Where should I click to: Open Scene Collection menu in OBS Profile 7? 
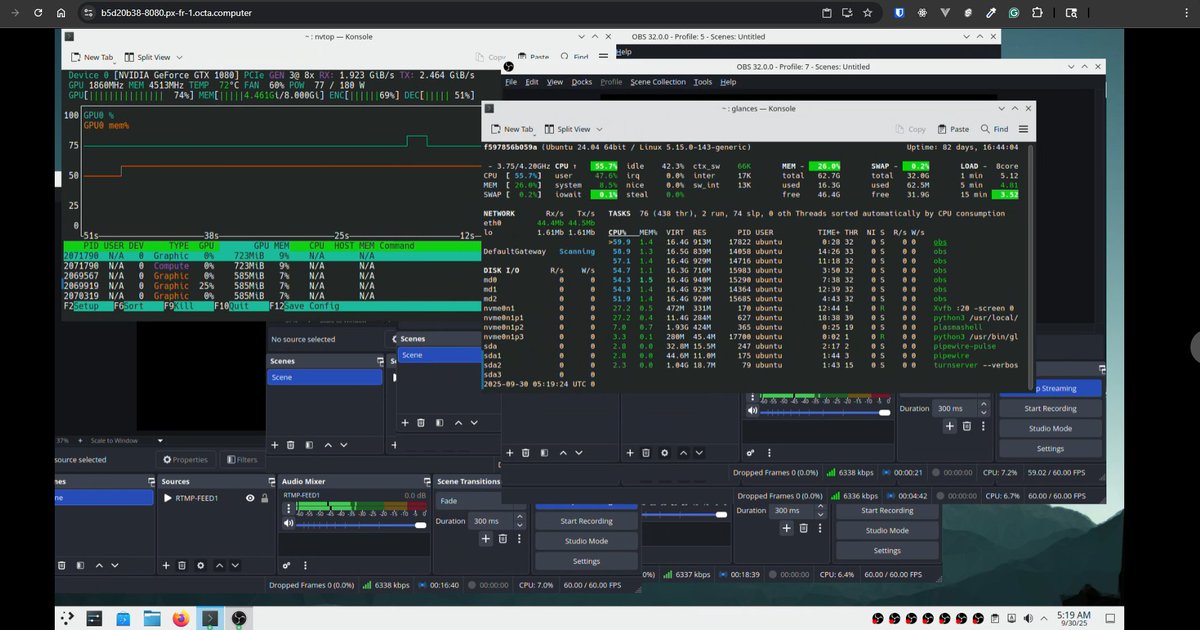point(658,82)
